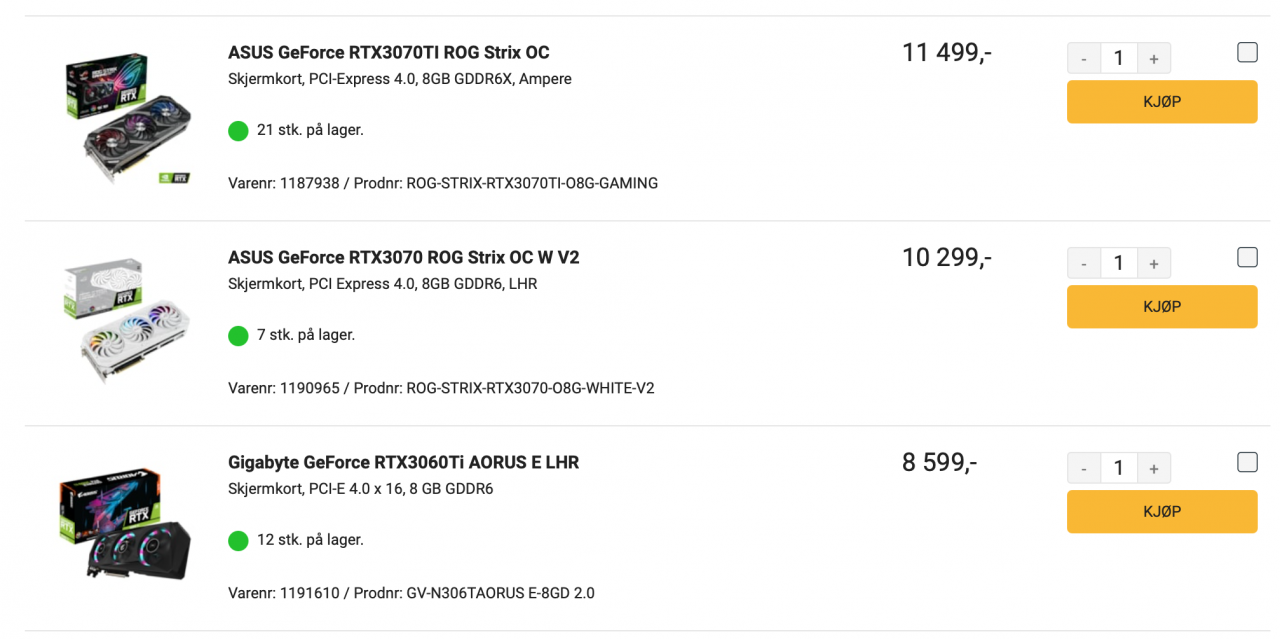Click KJØP for the white RTX3070
The height and width of the screenshot is (639, 1280).
point(1162,306)
